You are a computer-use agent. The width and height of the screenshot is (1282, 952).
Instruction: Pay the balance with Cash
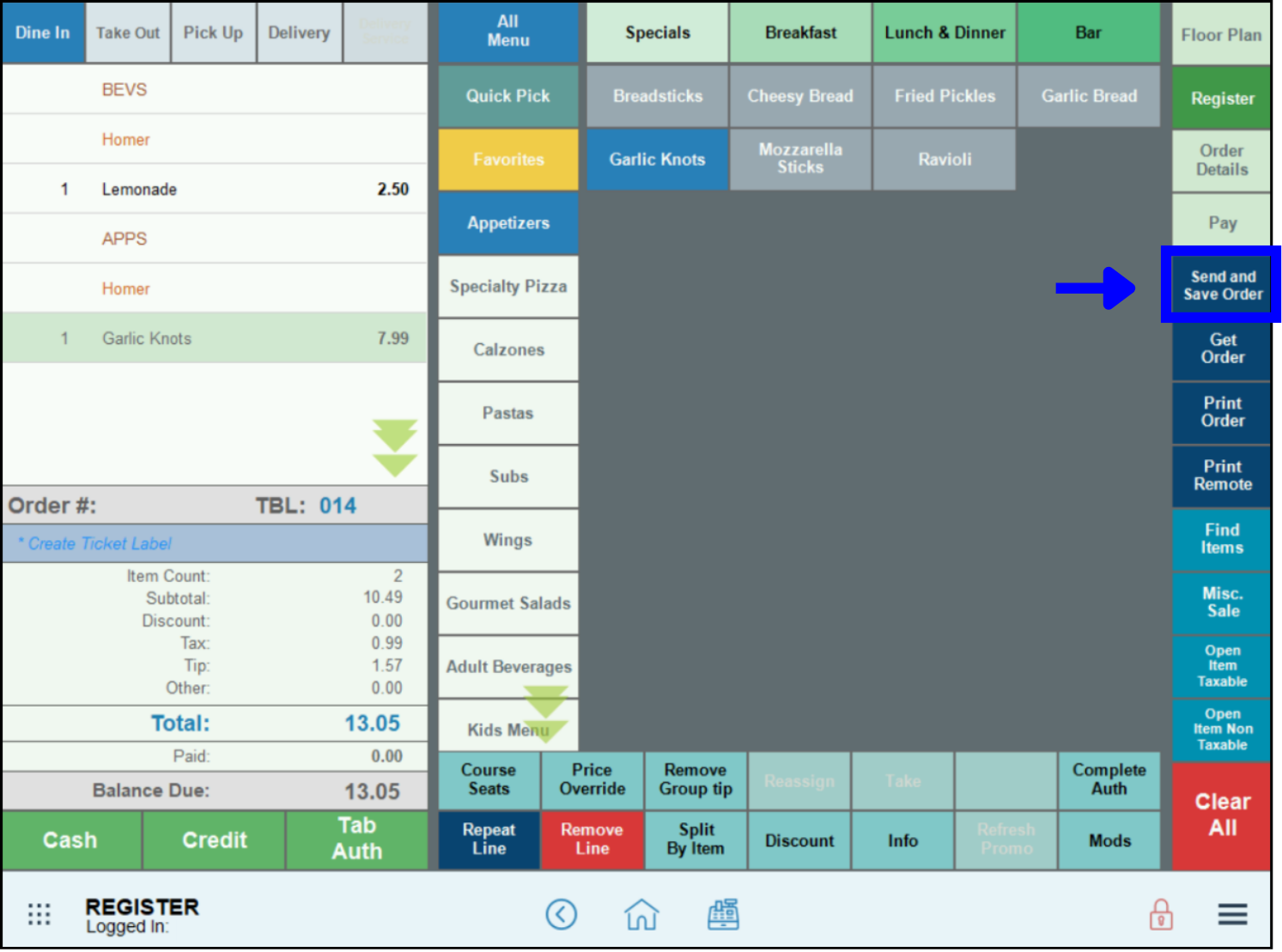(71, 840)
